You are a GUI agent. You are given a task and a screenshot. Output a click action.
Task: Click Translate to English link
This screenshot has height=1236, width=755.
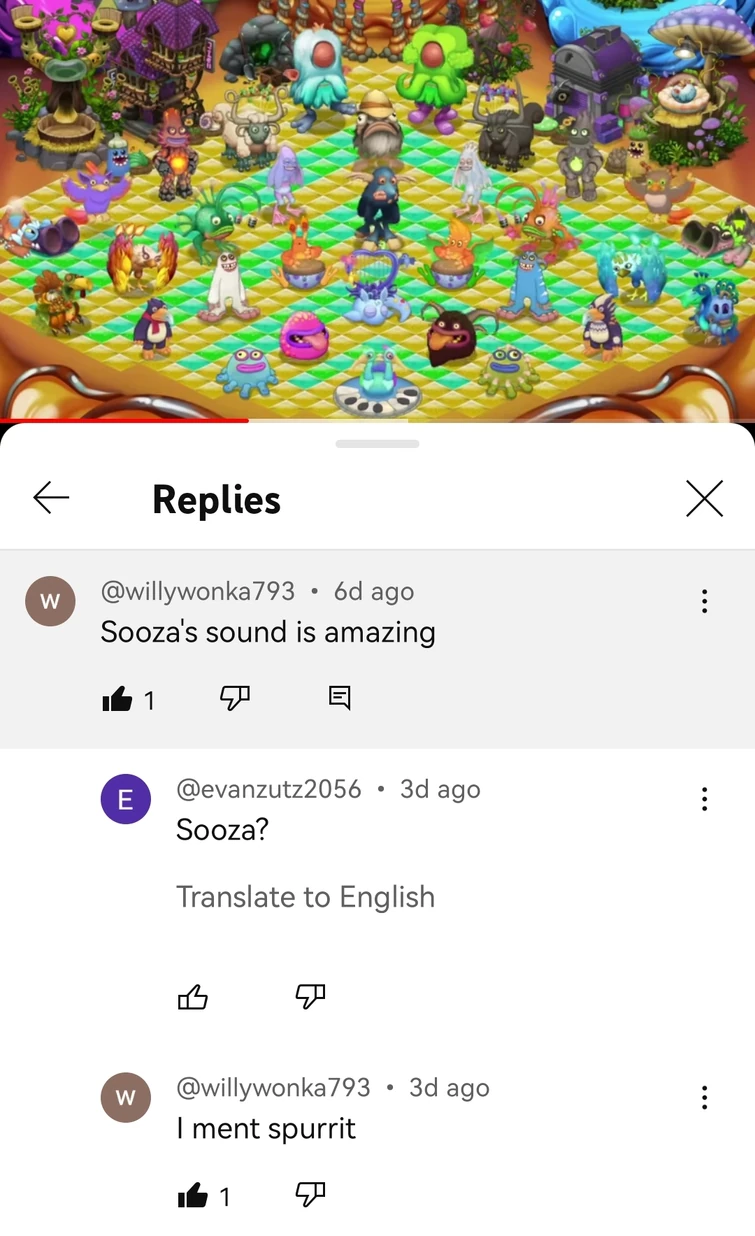tap(305, 897)
